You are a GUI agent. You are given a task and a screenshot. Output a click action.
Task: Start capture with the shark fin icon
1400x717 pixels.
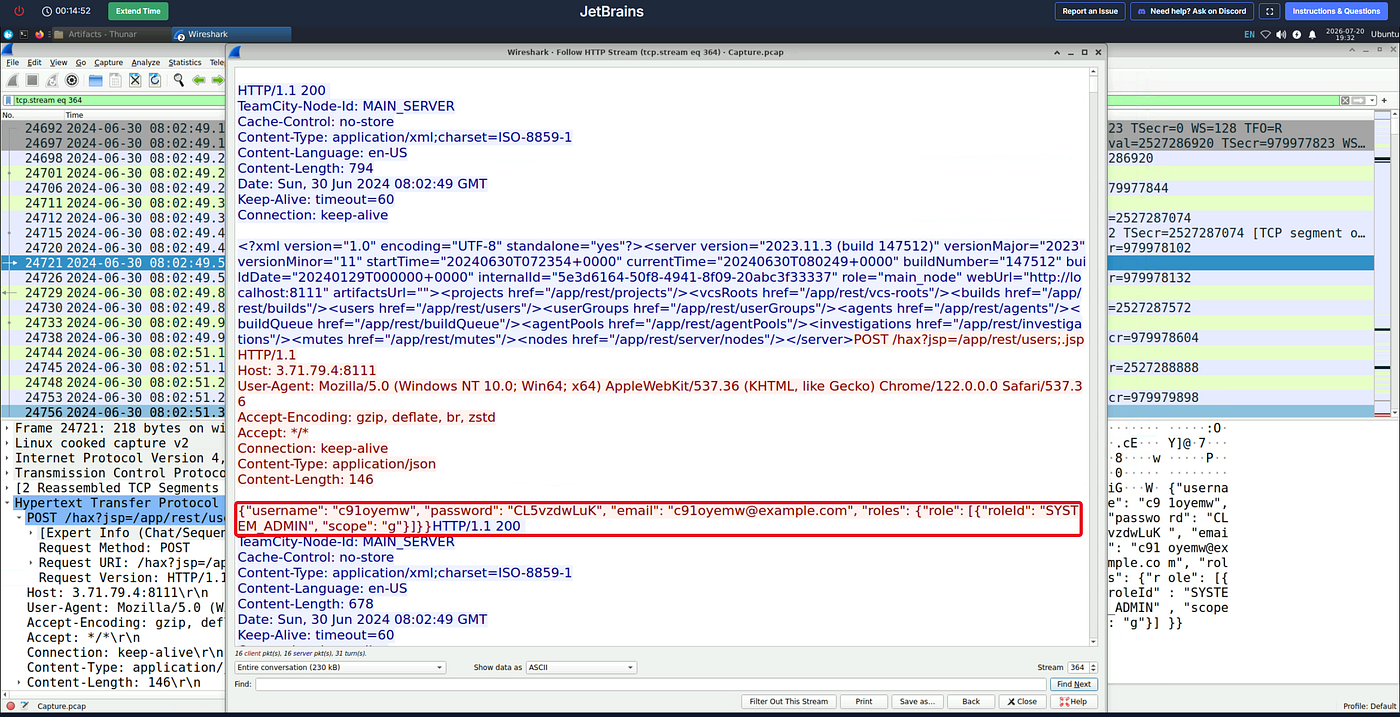(13, 80)
